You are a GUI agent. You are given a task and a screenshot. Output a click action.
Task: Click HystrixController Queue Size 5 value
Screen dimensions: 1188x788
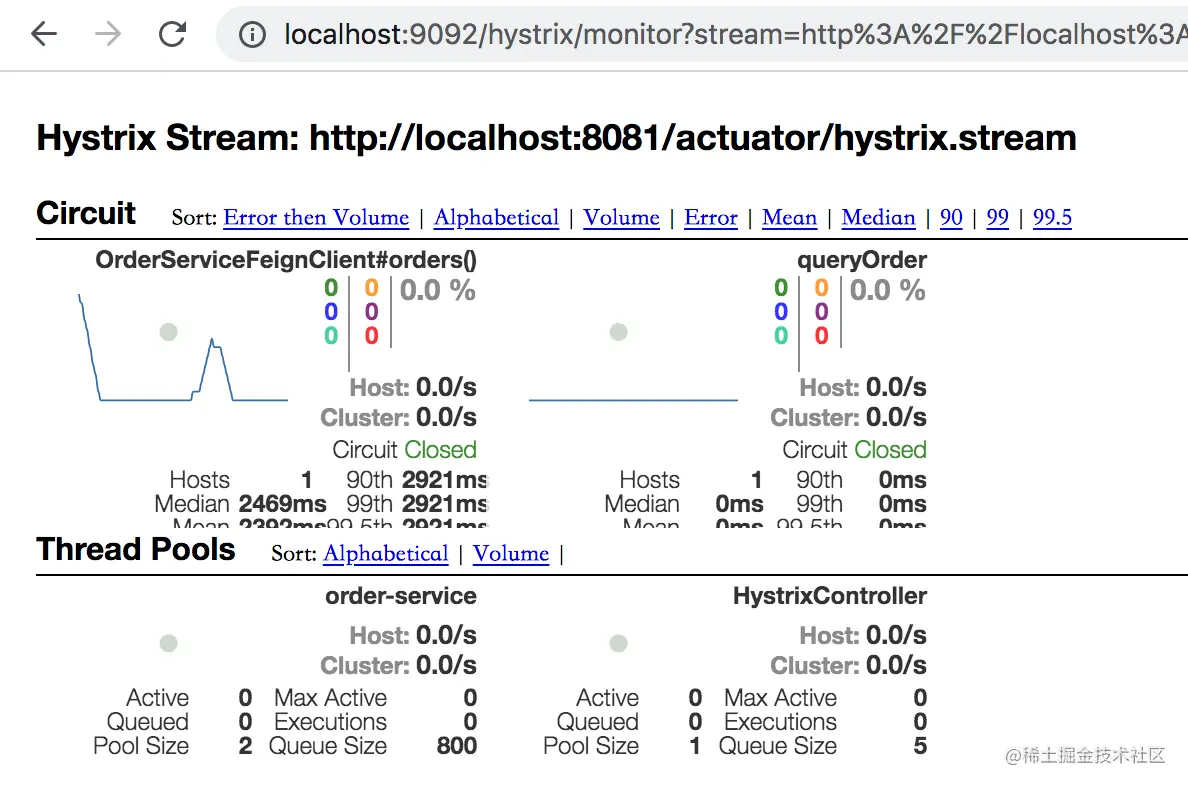(x=920, y=746)
